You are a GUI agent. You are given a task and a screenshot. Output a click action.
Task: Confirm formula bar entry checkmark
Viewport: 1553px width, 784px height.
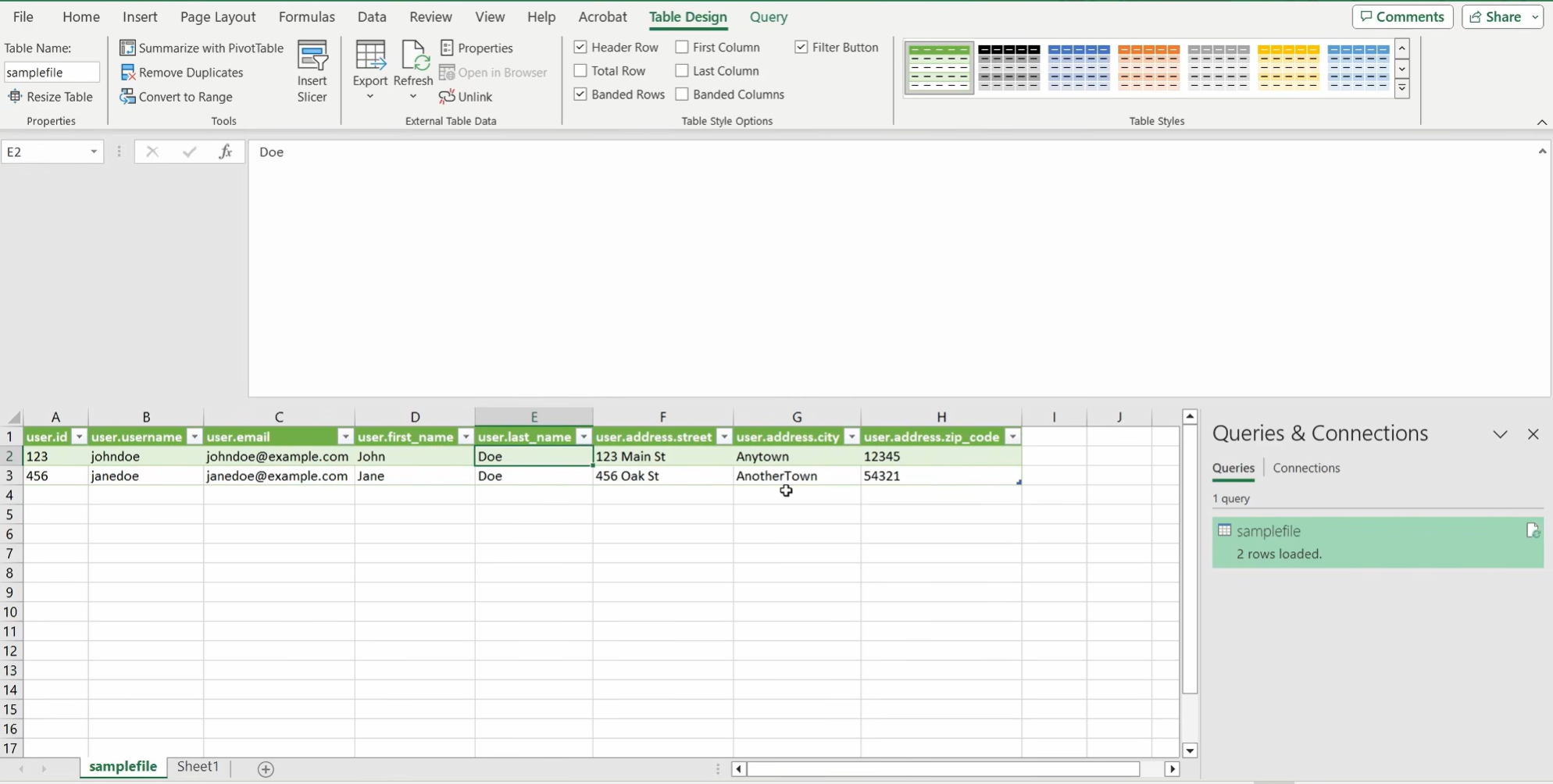pyautogui.click(x=189, y=151)
